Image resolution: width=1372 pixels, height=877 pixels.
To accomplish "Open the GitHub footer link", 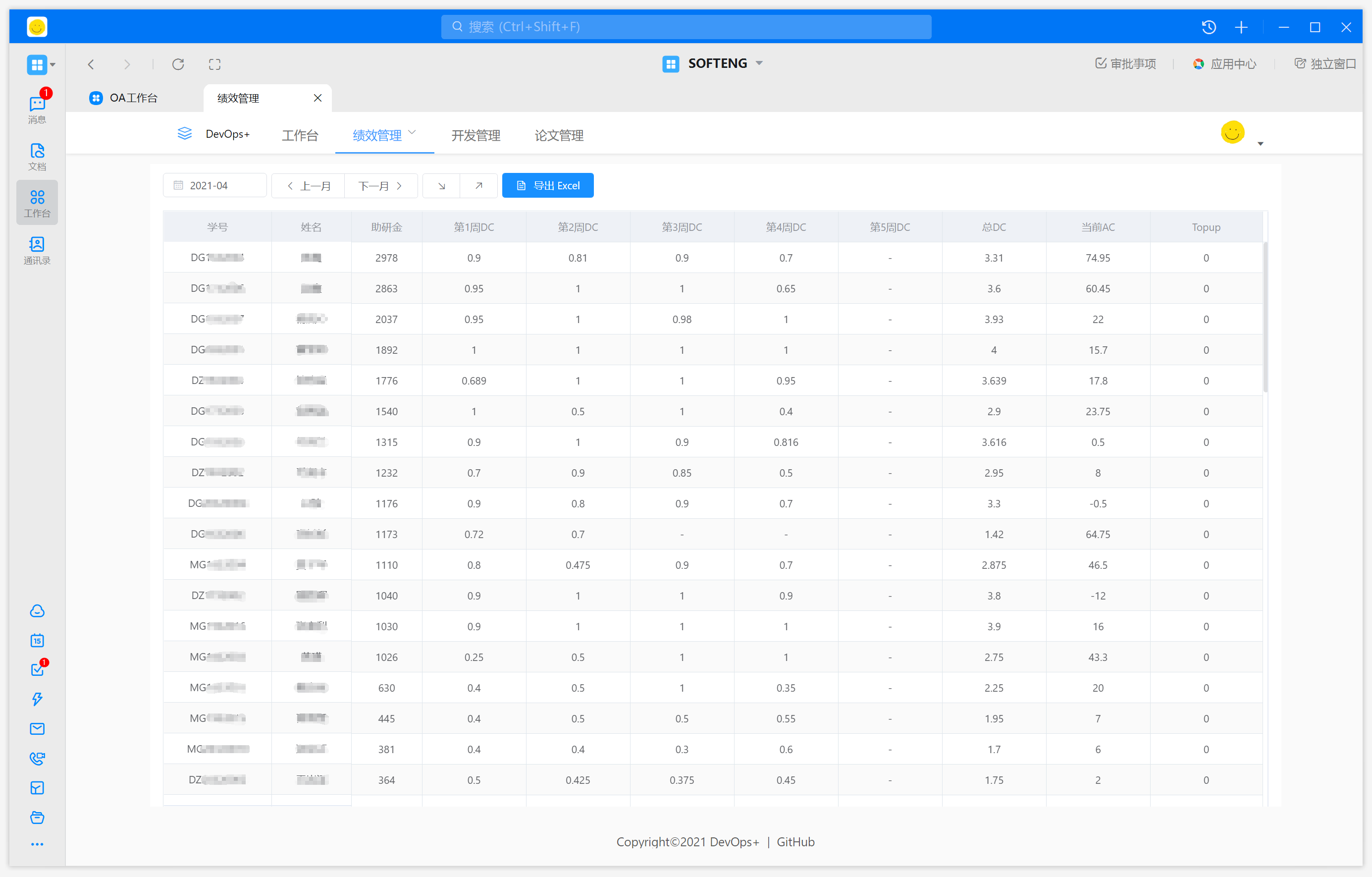I will click(795, 842).
